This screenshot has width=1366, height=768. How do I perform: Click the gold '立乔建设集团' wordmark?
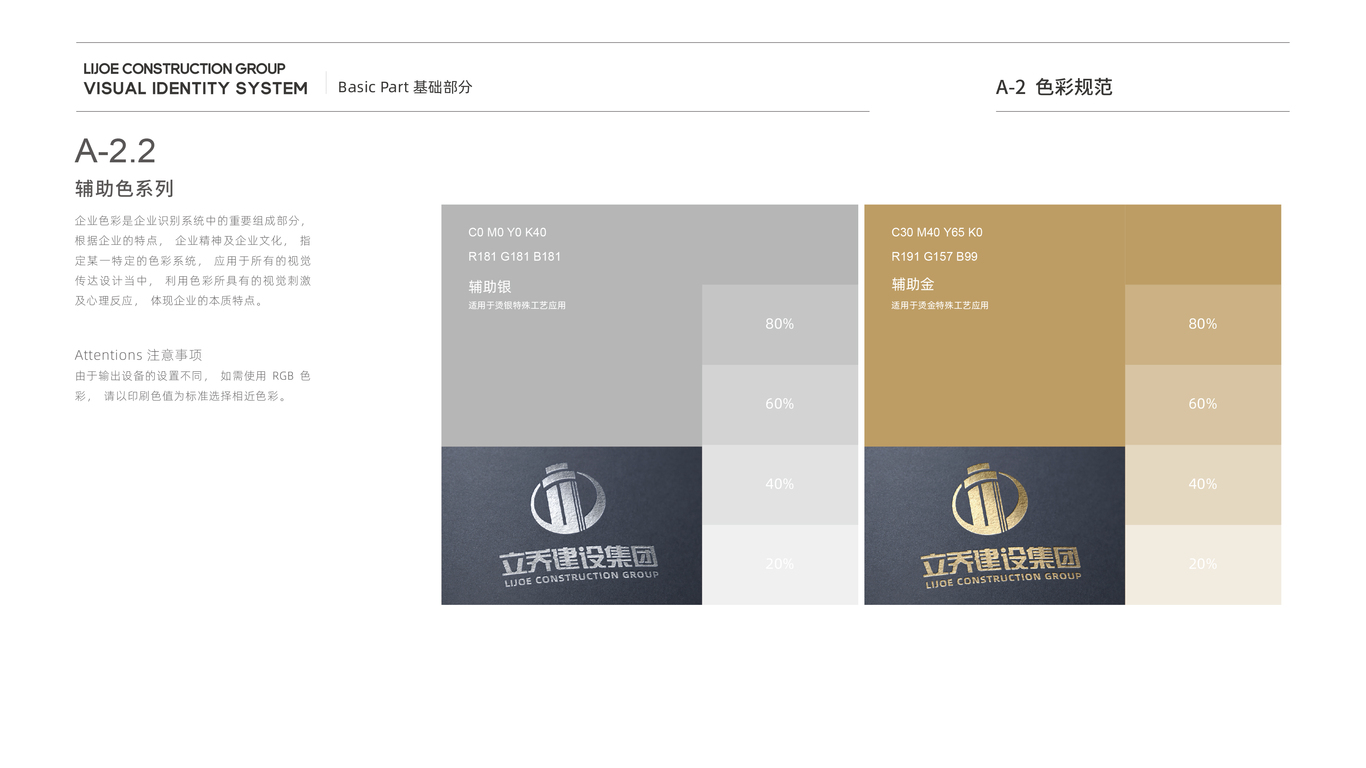coord(1001,560)
